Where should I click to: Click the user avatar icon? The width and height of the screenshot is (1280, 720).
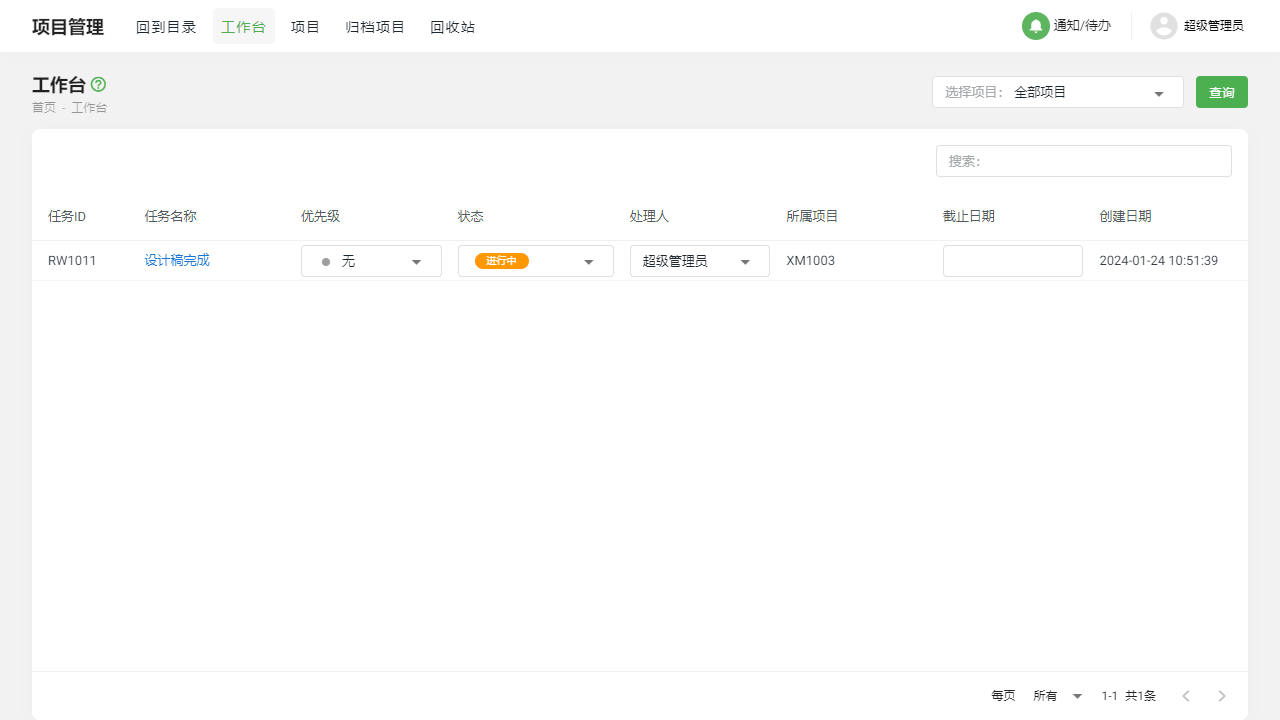(x=1163, y=26)
